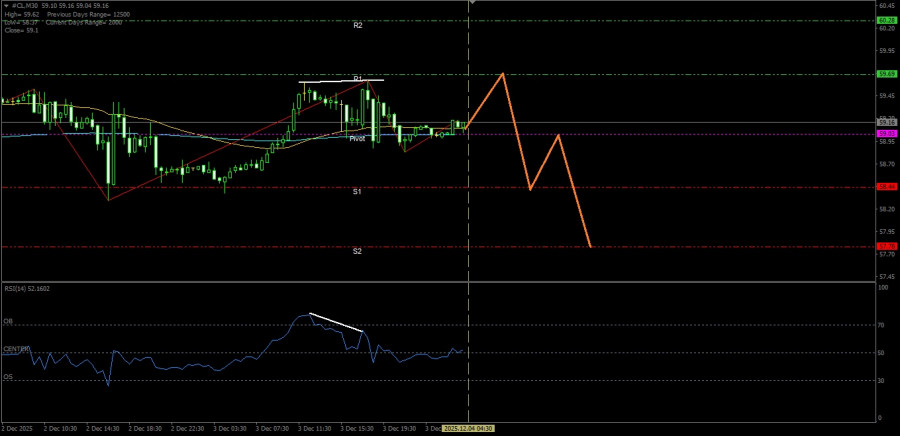Click the S1 support level label

357,191
